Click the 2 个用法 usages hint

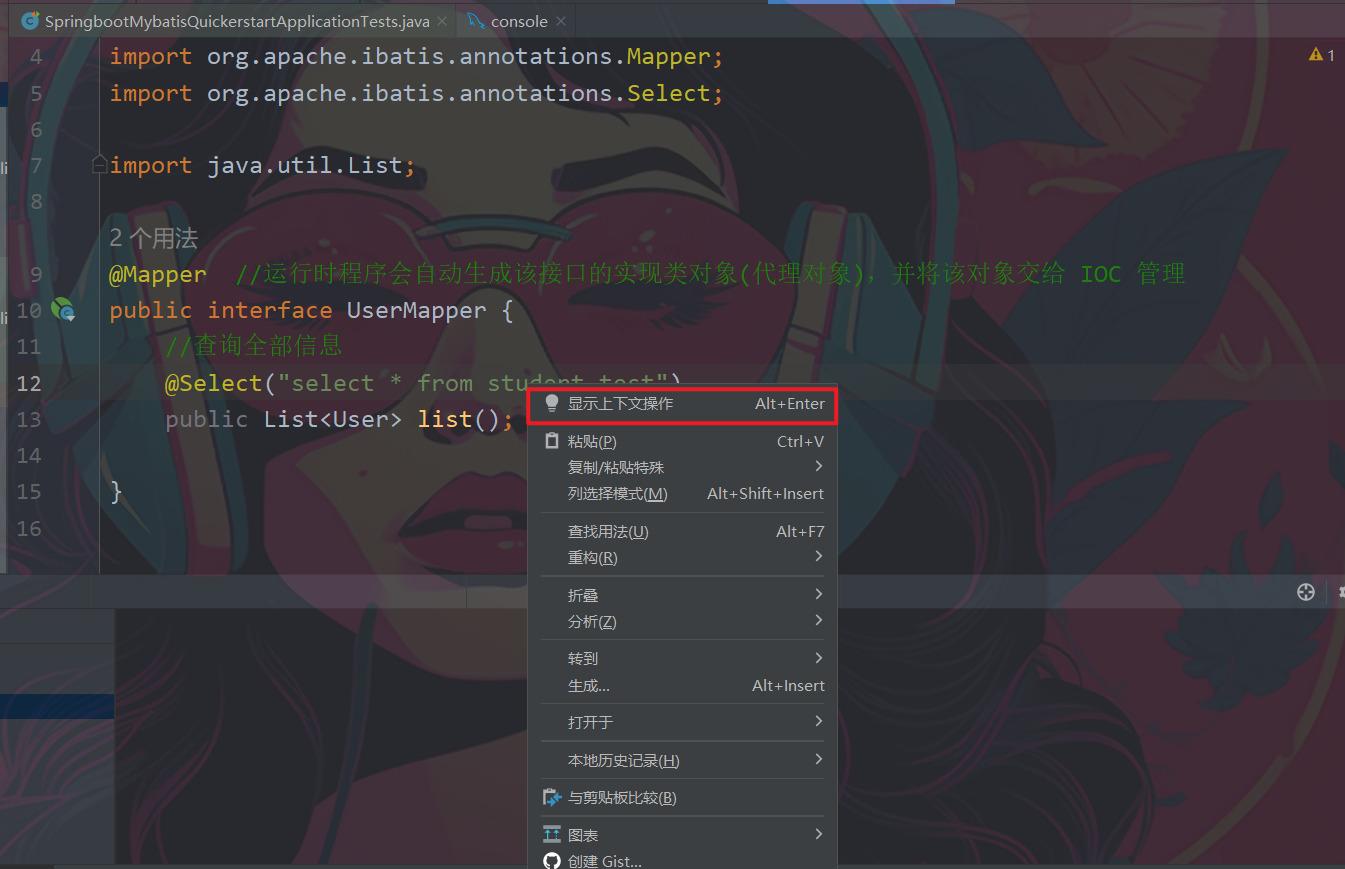coord(154,238)
